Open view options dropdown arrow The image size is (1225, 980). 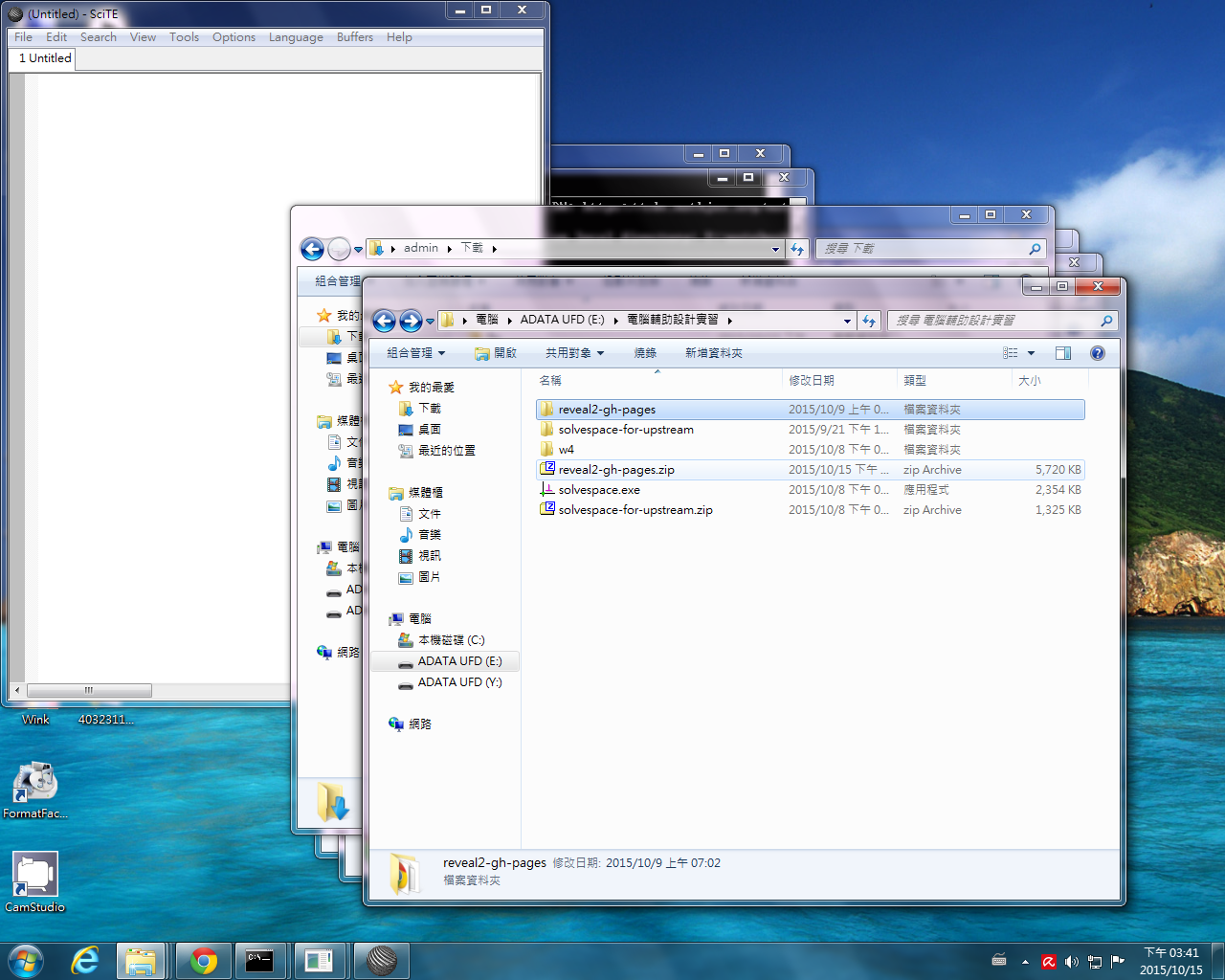1031,353
